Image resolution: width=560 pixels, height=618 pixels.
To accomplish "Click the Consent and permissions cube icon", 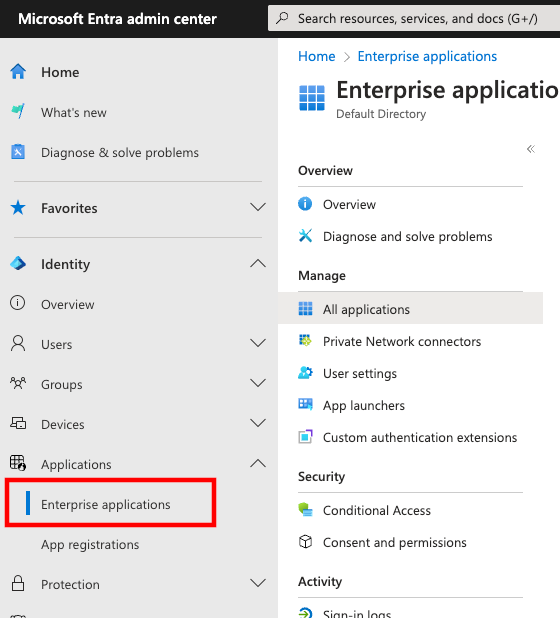I will (x=305, y=542).
